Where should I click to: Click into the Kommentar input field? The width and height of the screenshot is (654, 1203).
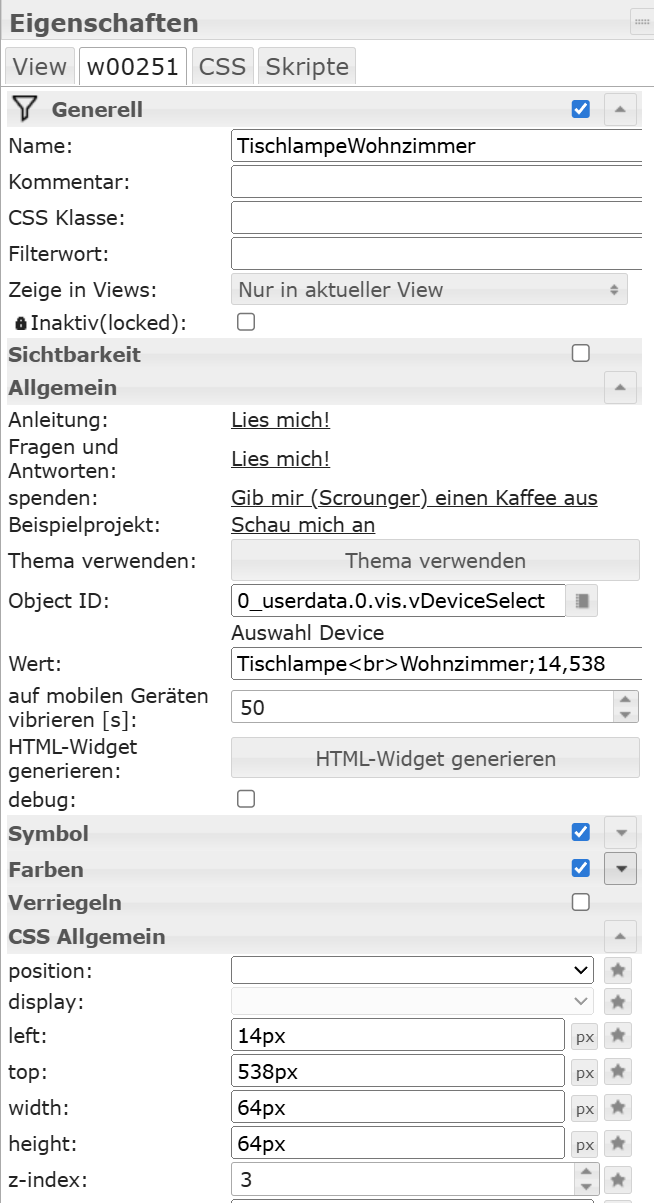click(437, 182)
